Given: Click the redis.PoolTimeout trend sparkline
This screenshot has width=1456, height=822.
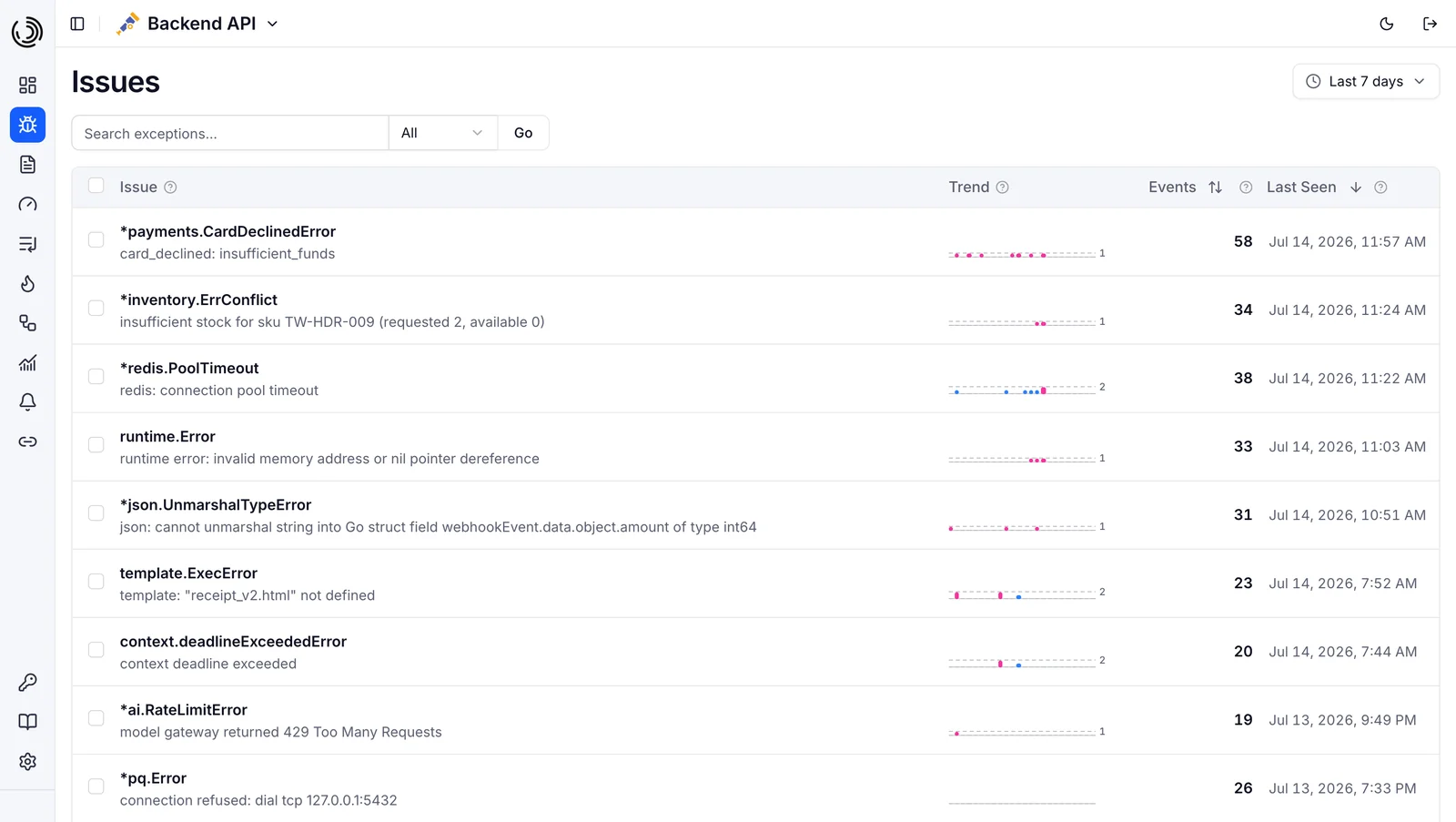Looking at the screenshot, I should point(1022,390).
